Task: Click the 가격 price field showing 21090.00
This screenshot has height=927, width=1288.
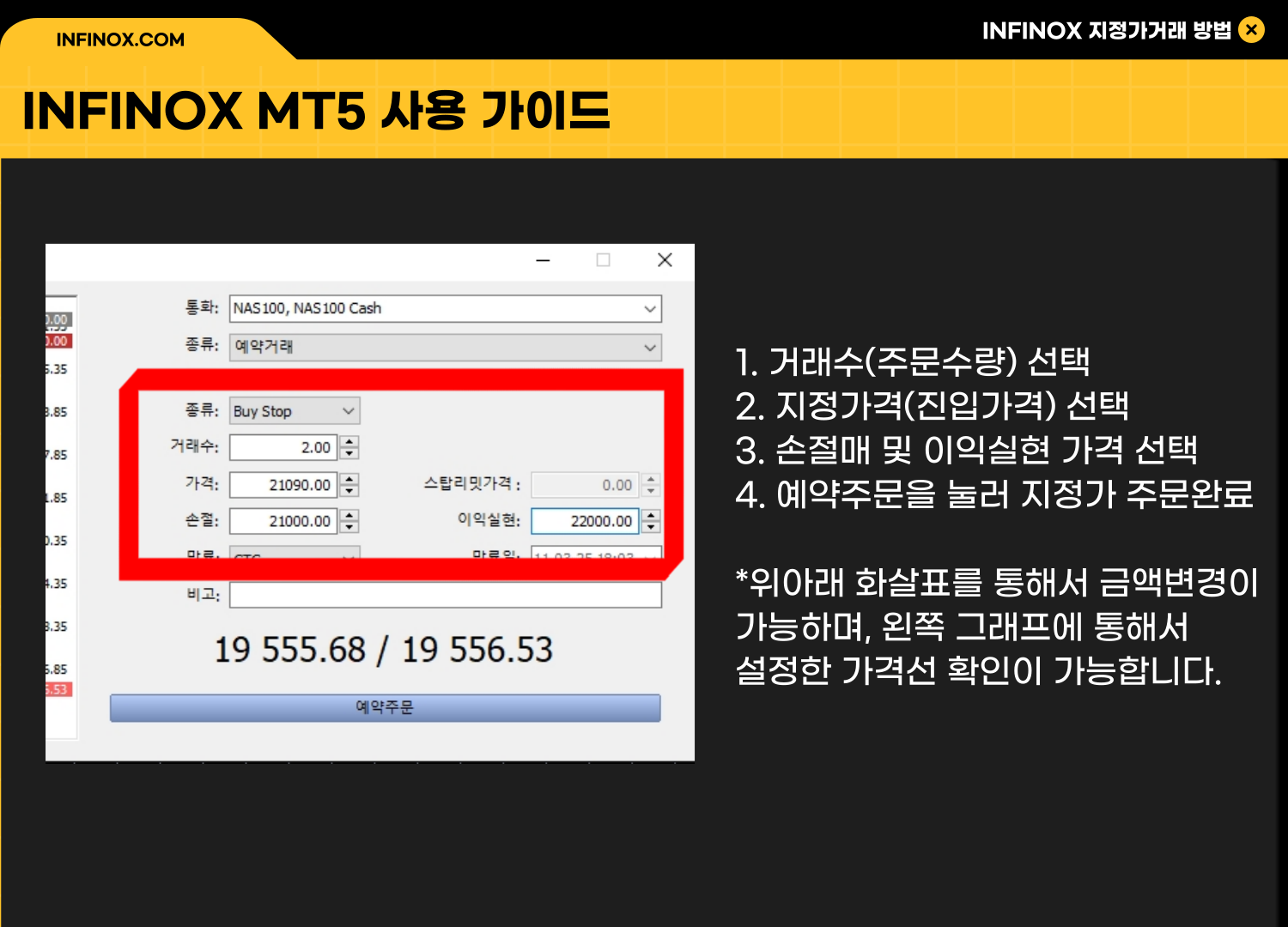Action: pos(283,485)
